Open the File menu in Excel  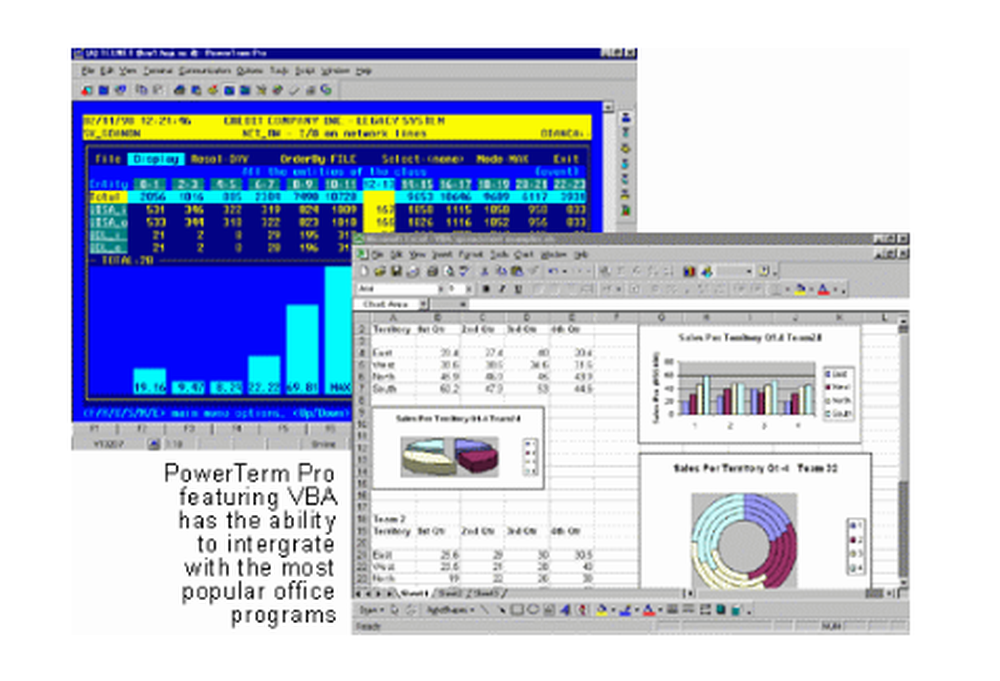click(378, 254)
